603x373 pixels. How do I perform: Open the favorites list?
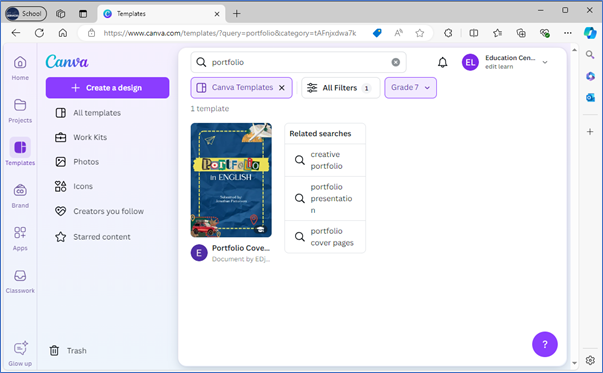click(x=498, y=33)
